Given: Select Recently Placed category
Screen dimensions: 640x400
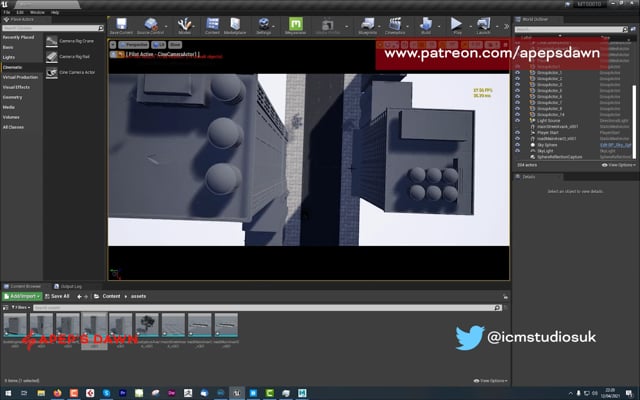Looking at the screenshot, I should coord(18,37).
